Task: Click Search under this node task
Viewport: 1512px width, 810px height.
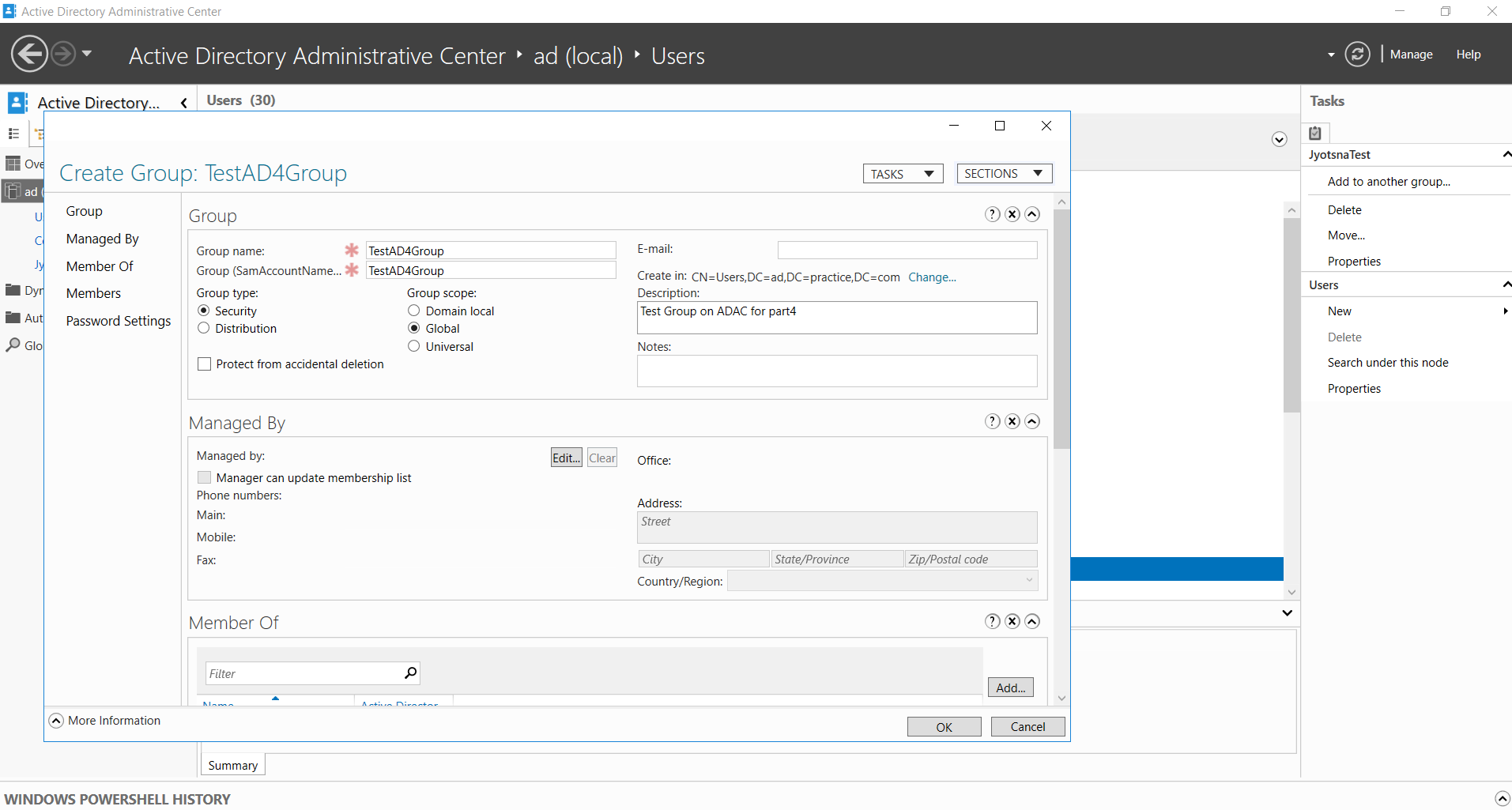Action: (1388, 363)
